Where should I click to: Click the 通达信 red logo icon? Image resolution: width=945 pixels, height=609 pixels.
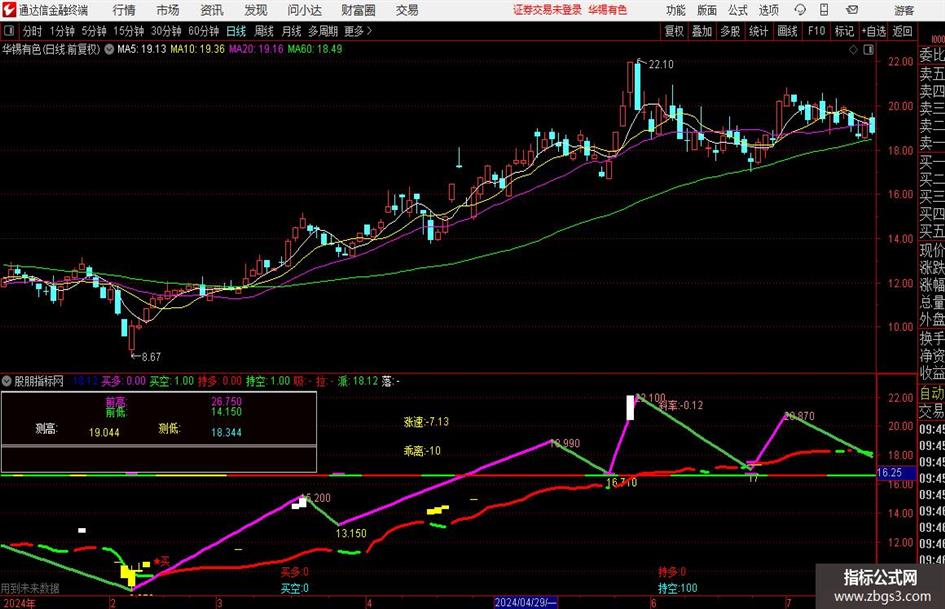[8, 10]
